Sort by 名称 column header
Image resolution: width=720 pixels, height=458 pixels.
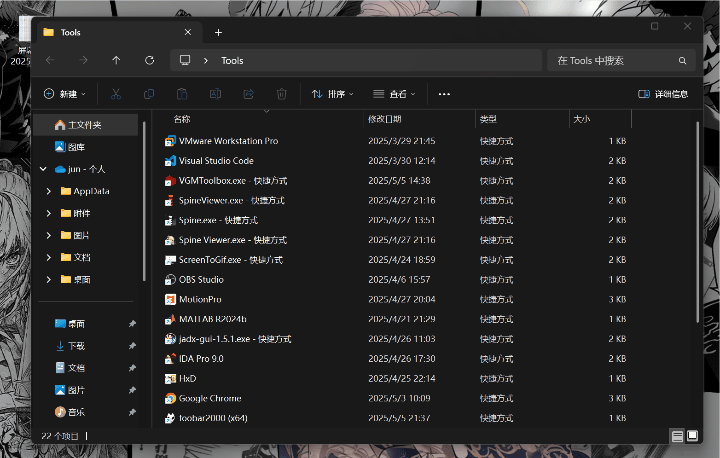(x=182, y=119)
